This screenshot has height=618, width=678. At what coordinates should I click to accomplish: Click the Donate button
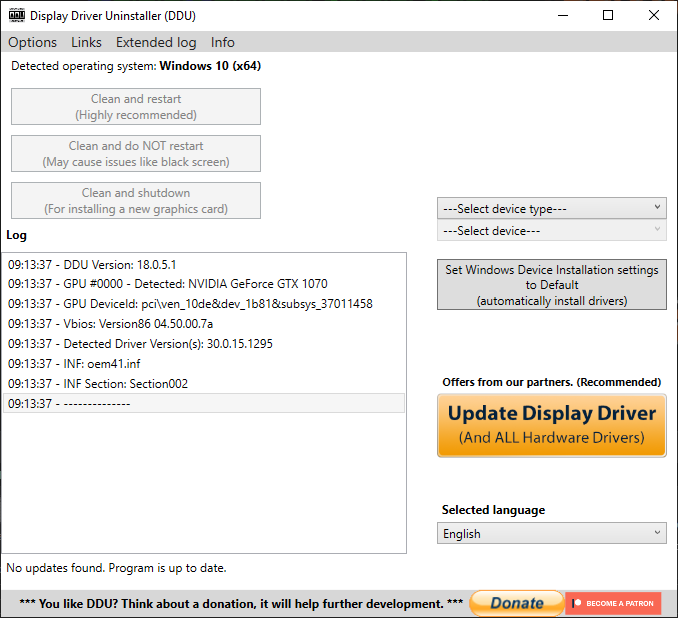[517, 603]
